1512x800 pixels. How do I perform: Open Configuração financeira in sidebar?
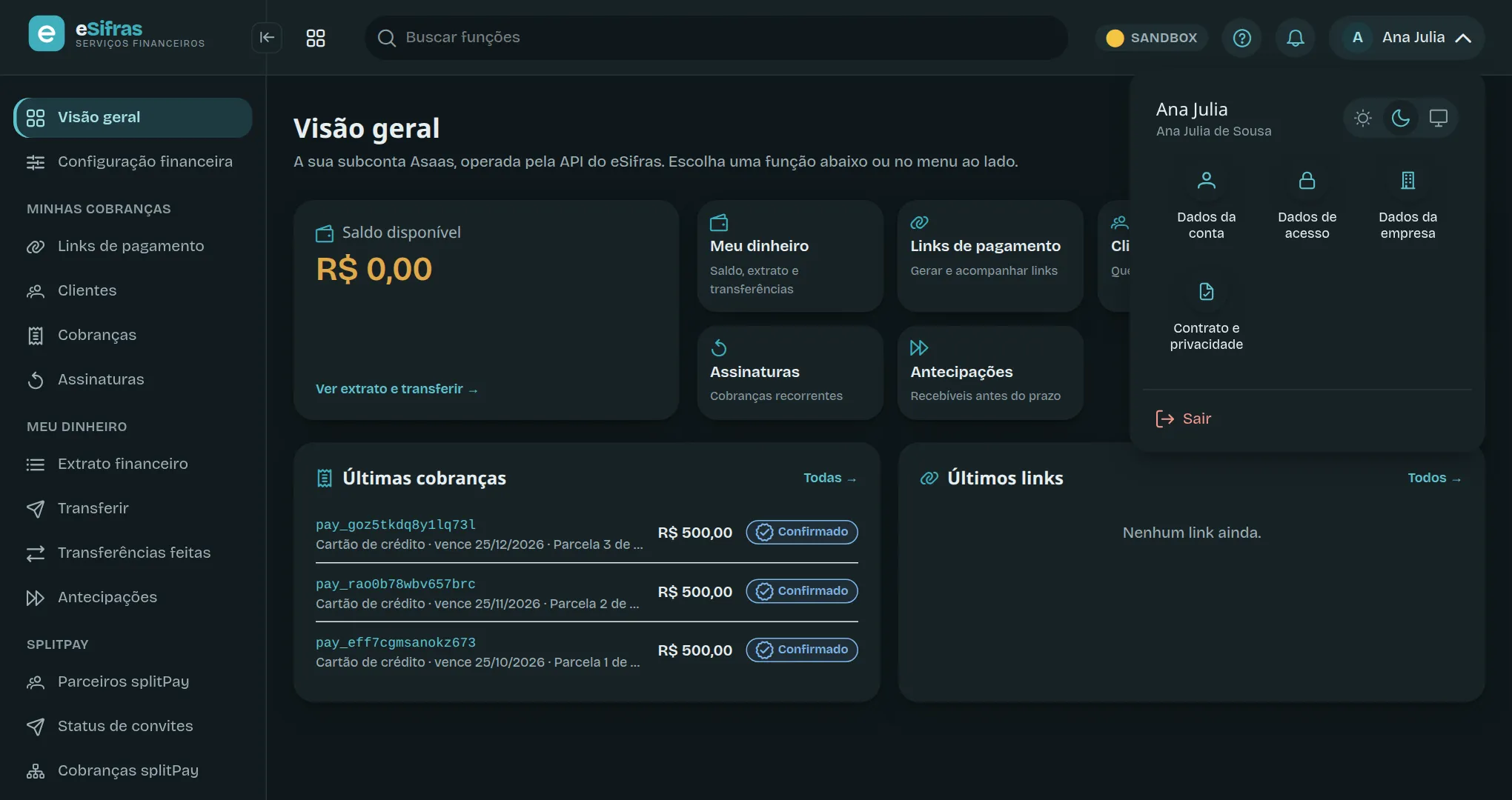point(133,161)
